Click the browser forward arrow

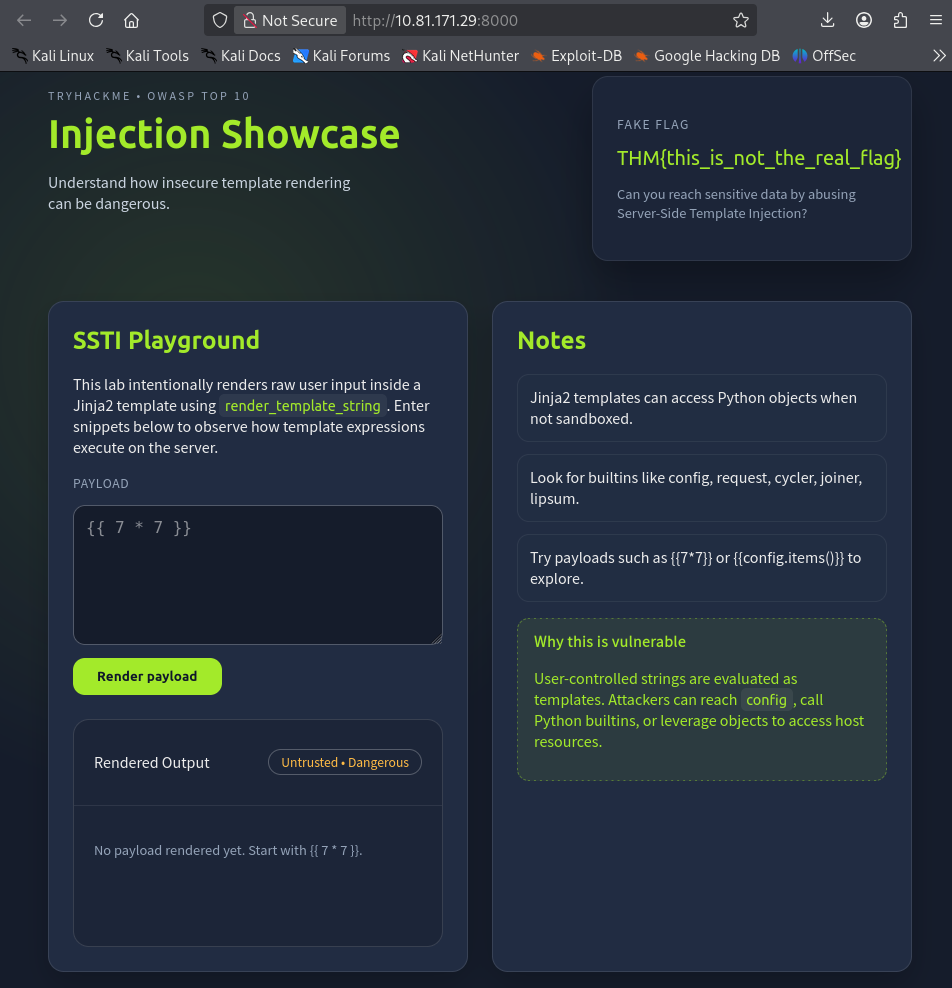[60, 20]
